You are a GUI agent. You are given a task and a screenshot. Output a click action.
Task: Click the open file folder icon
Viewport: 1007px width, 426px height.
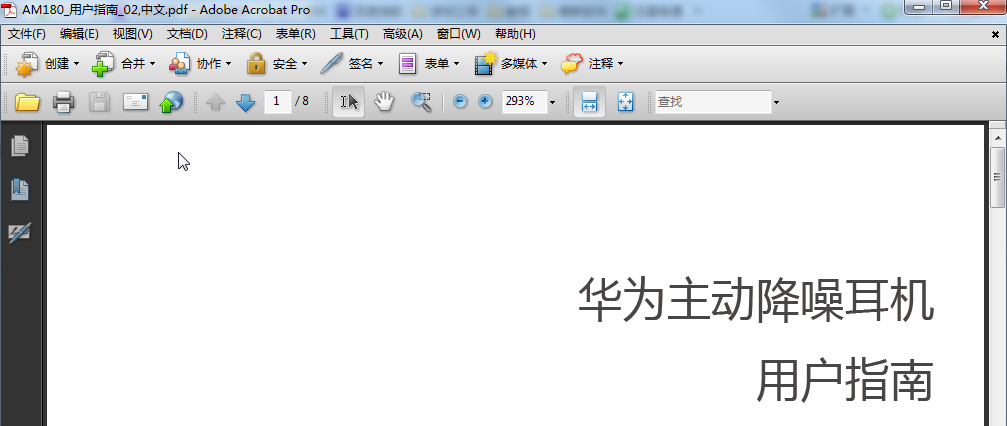tap(28, 102)
